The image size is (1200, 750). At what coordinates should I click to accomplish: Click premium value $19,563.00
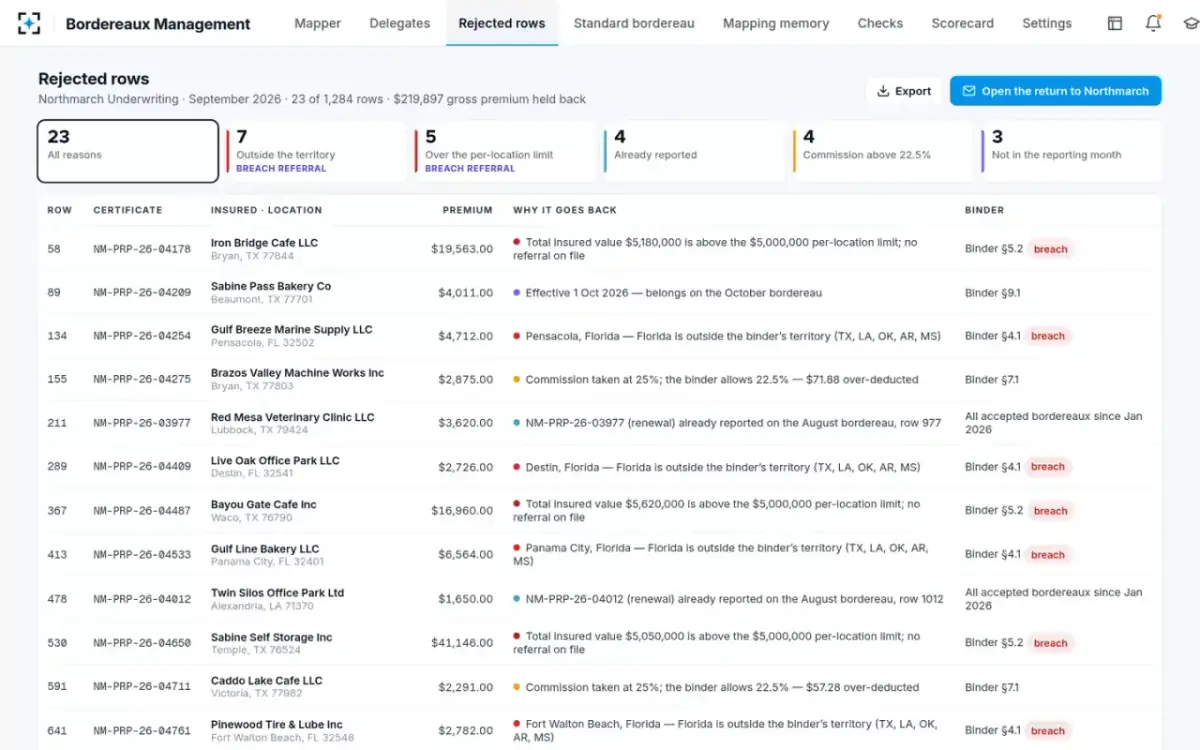462,249
